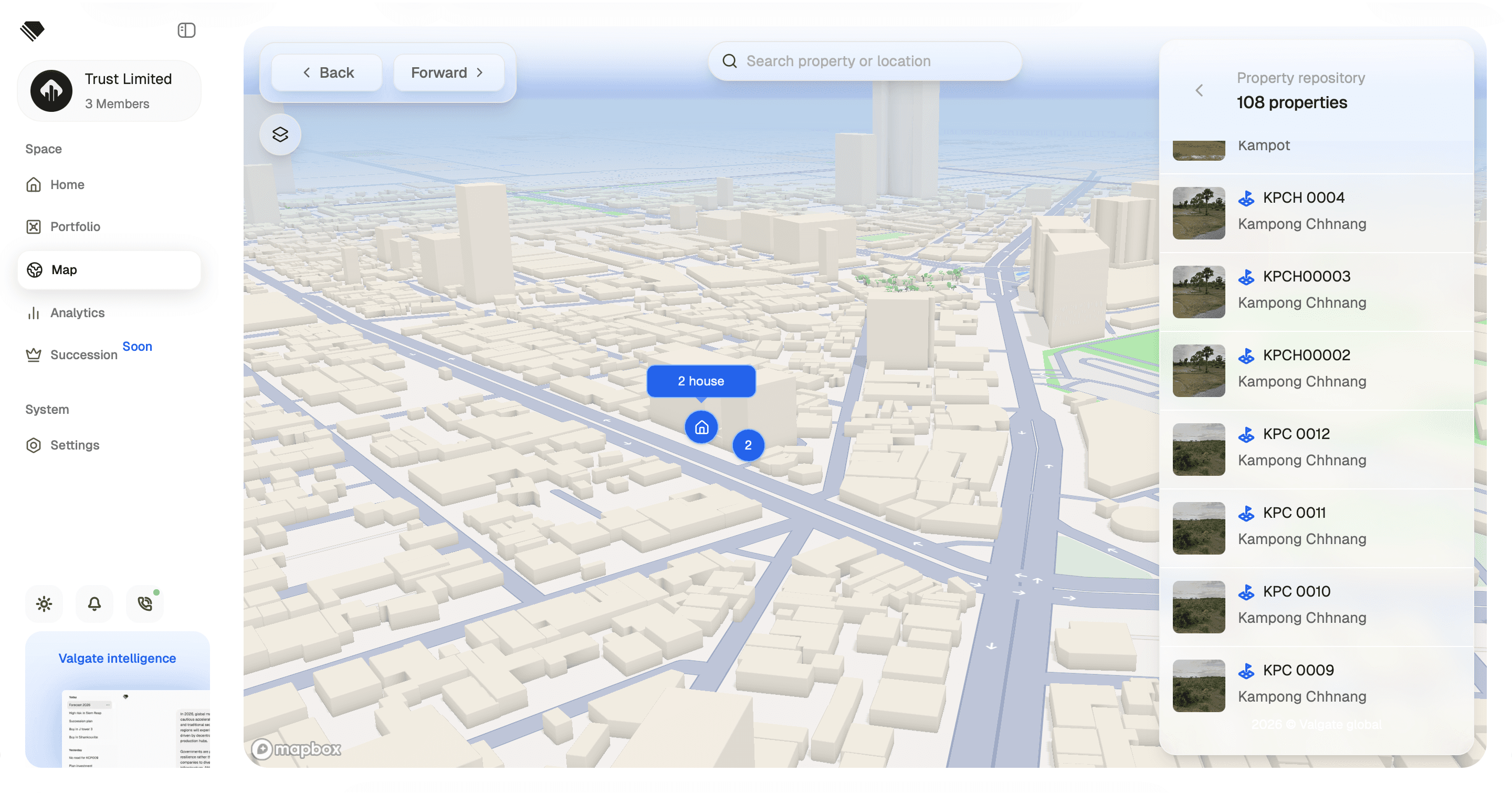Go to the Home menu item
This screenshot has width=1512, height=793.
click(67, 184)
